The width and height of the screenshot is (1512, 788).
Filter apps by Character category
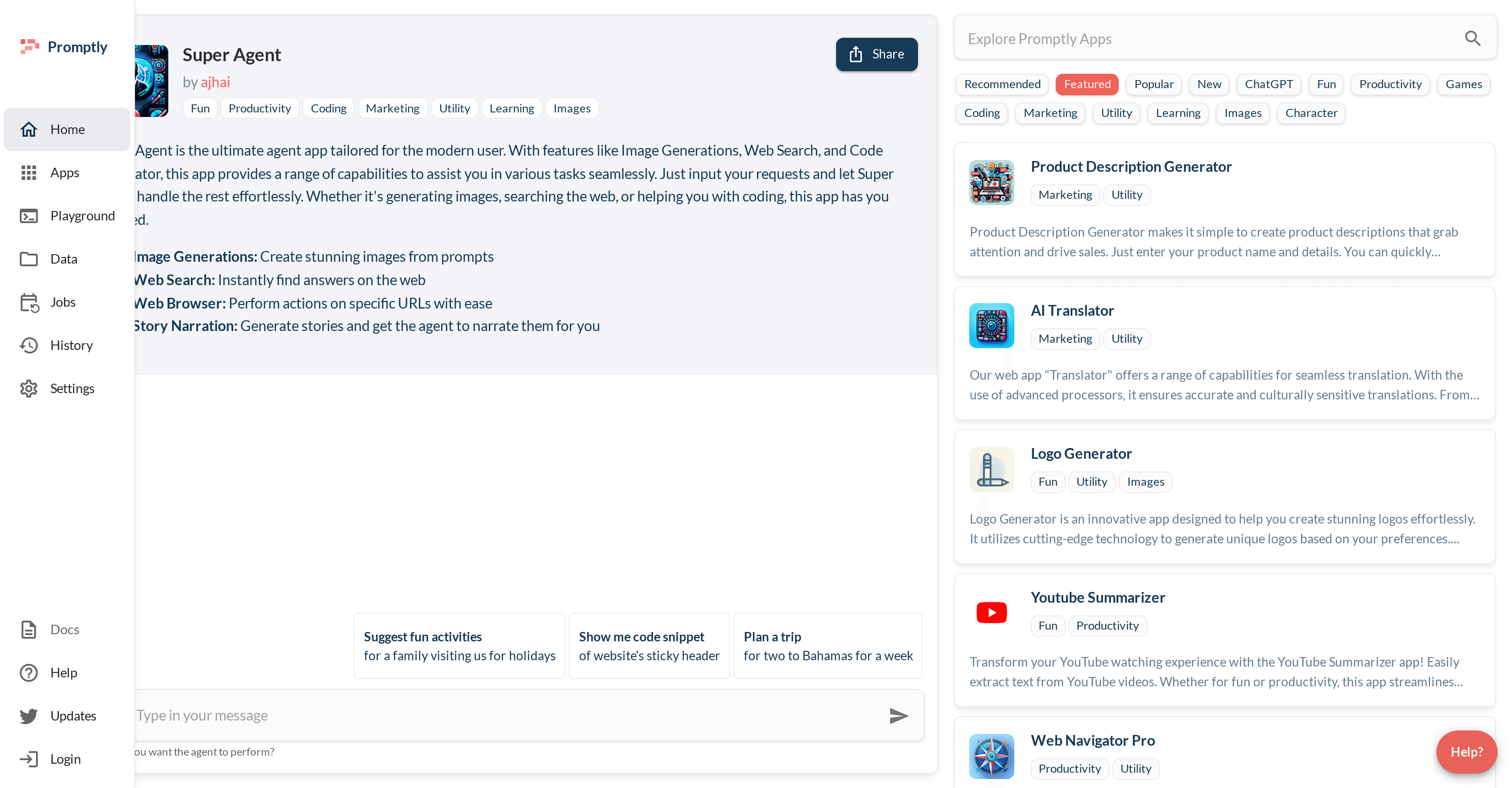pyautogui.click(x=1311, y=112)
